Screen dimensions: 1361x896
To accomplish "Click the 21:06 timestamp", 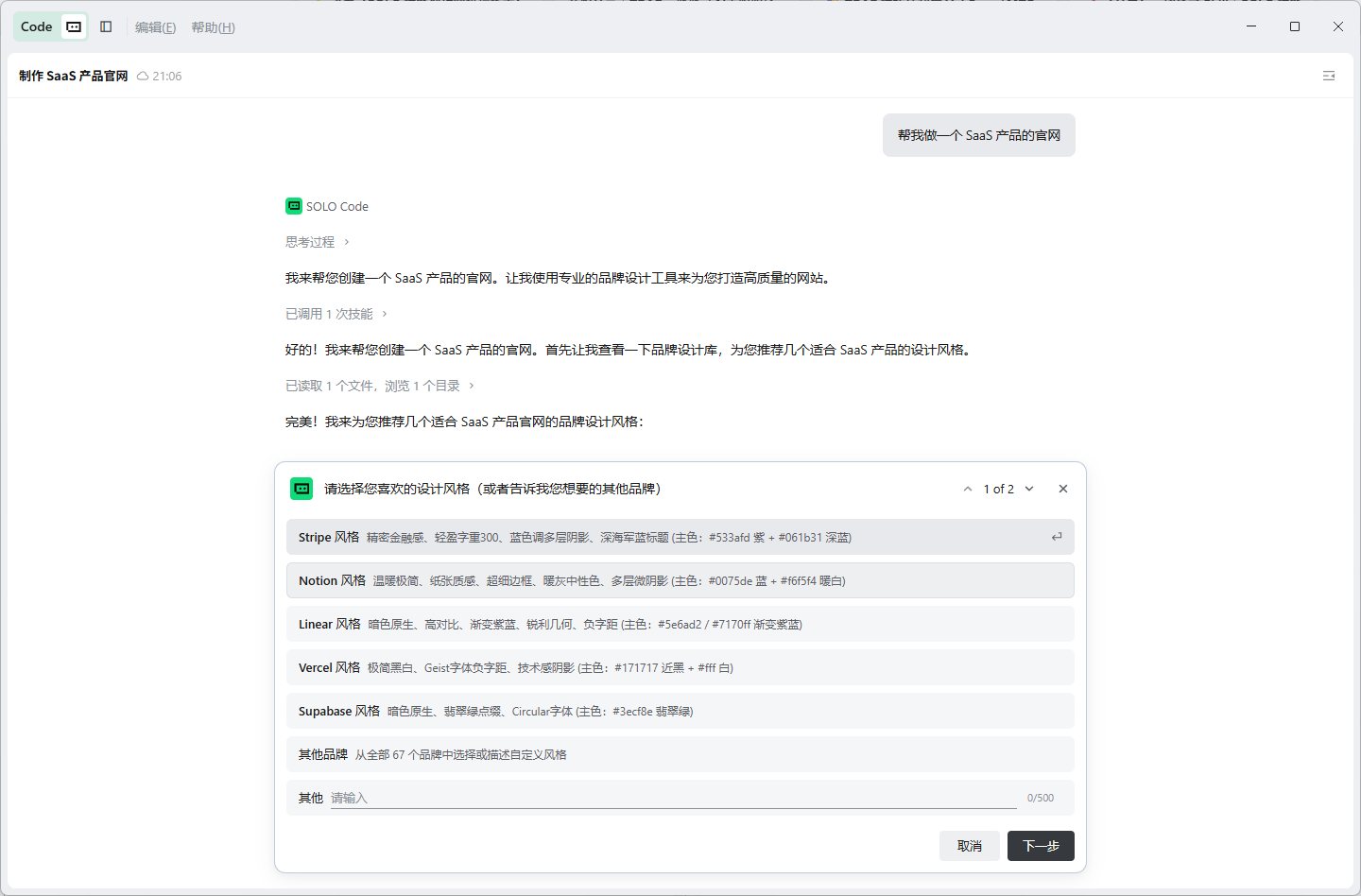I will 167,77.
